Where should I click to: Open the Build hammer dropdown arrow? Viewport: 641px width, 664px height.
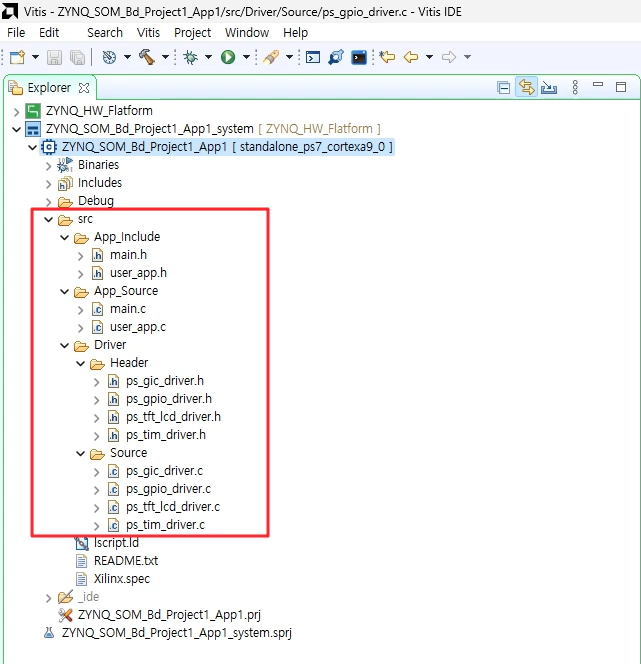166,57
